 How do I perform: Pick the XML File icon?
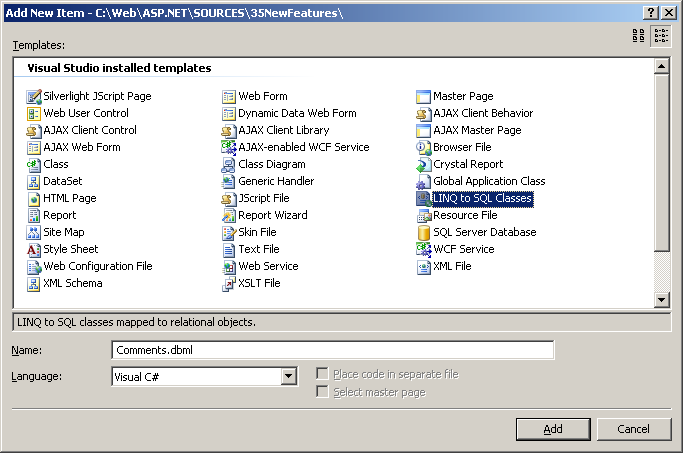coord(423,266)
